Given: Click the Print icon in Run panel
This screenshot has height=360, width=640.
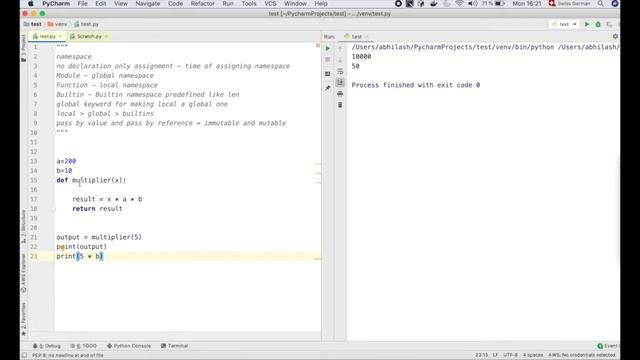Looking at the screenshot, I should point(340,94).
